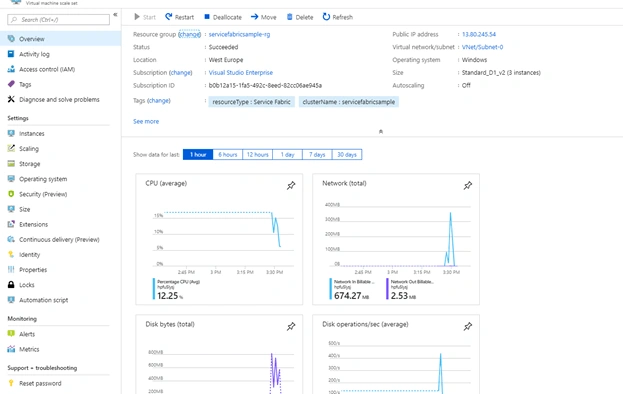
Task: Open Locks padlock icon
Action: [11, 284]
